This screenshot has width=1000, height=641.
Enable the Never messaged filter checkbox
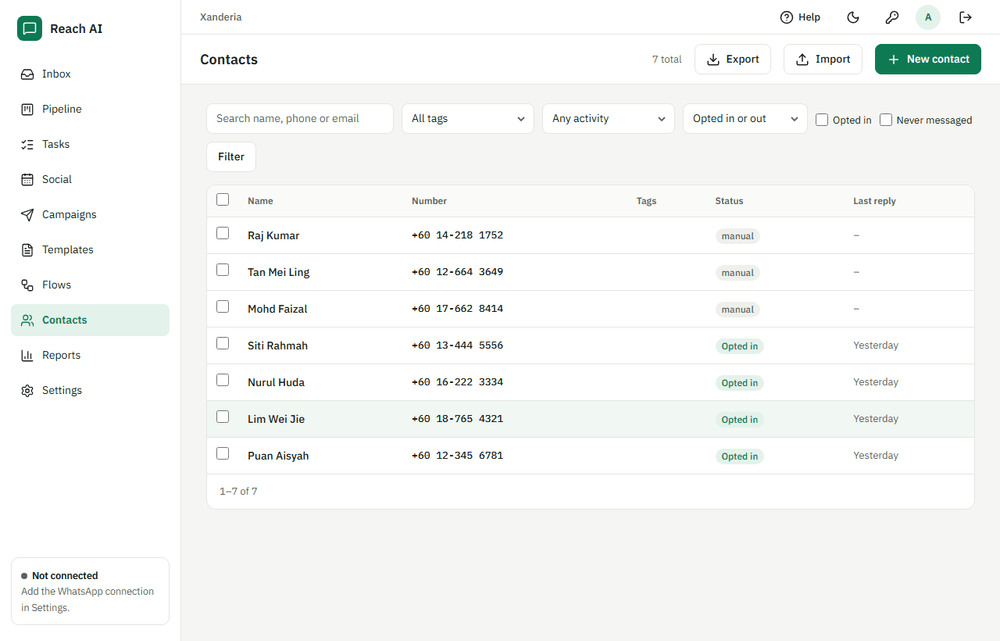tap(886, 120)
